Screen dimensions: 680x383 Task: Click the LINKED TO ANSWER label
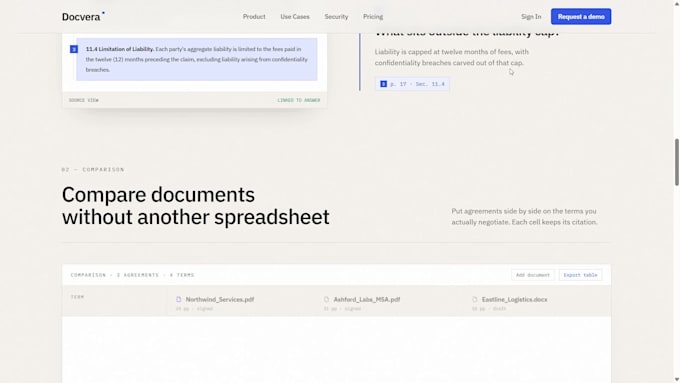click(299, 100)
